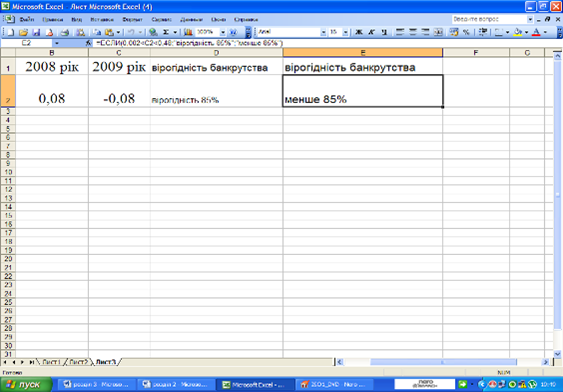Open the Chart Wizard icon
The height and width of the screenshot is (392, 563).
(188, 32)
